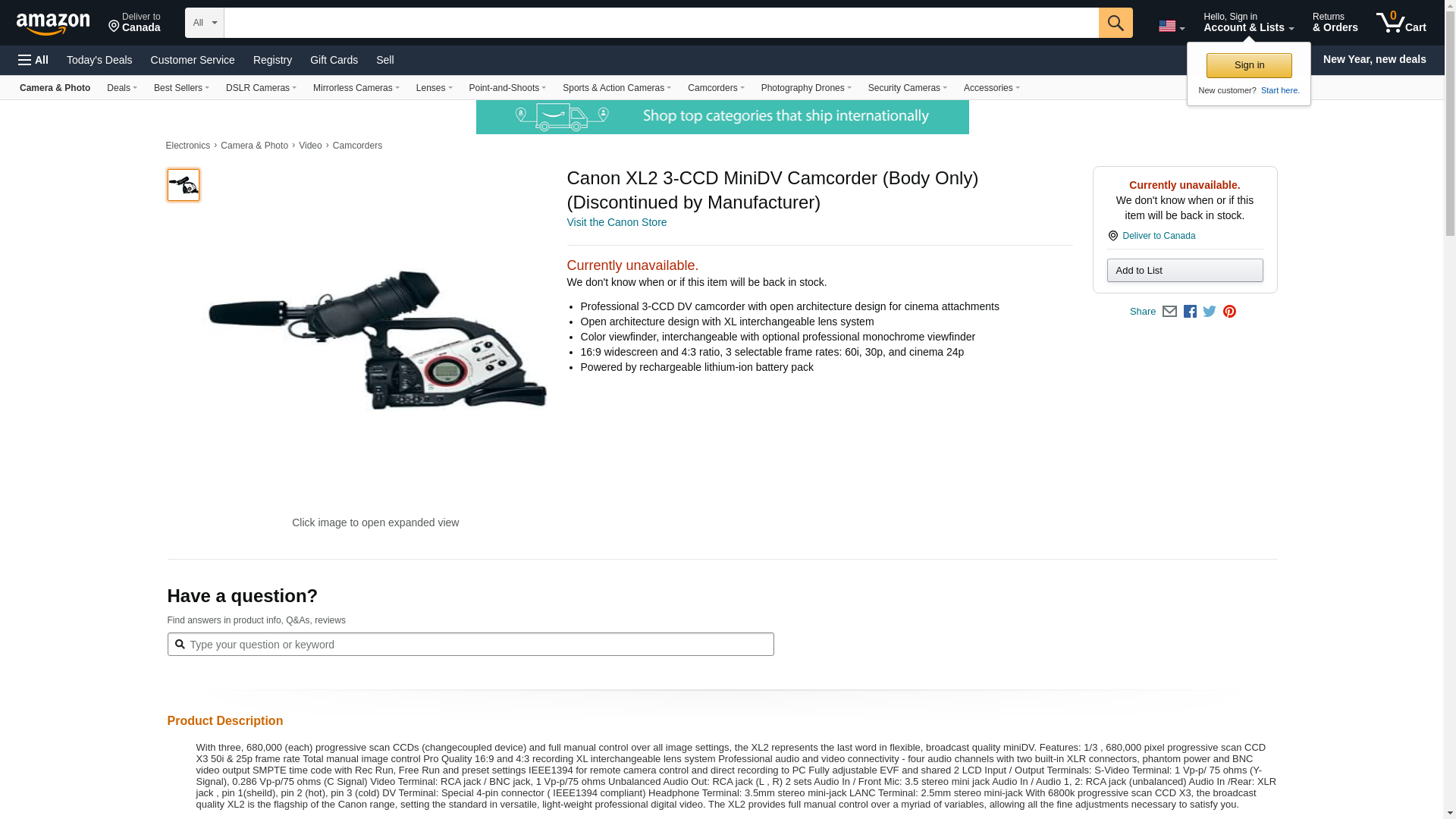Image resolution: width=1456 pixels, height=819 pixels.
Task: Expand Photography Drones menu
Action: [806, 88]
